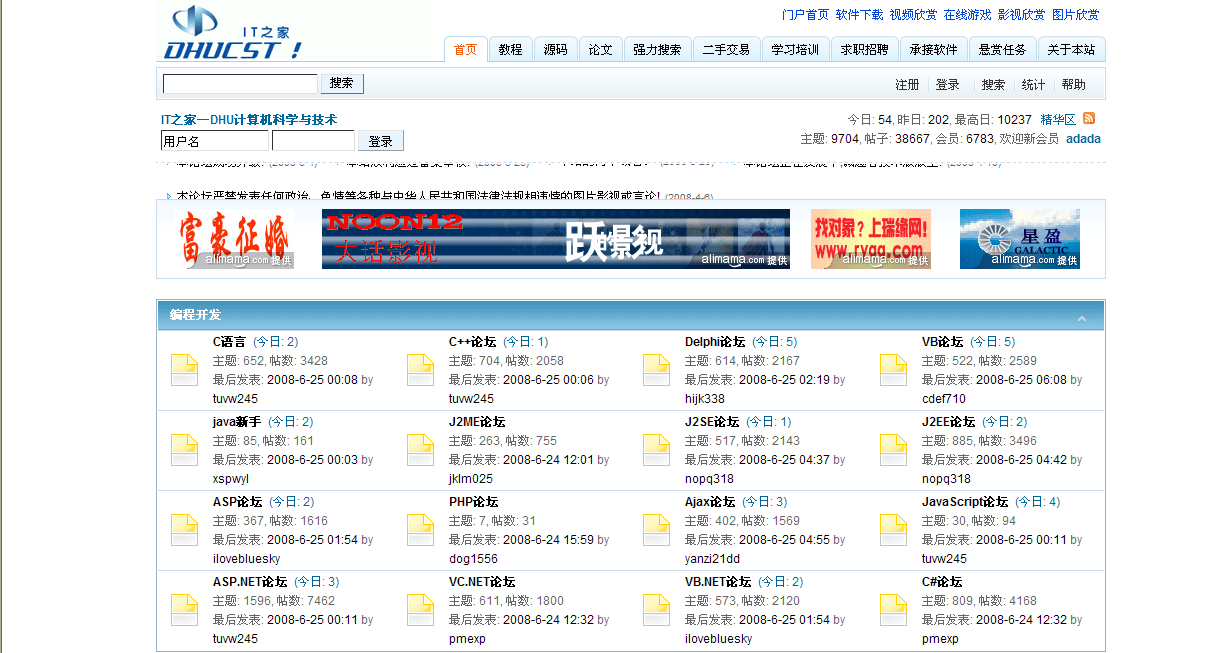Image resolution: width=1230 pixels, height=653 pixels.
Task: Click the ASP.NET论坛 board icon
Action: point(184,608)
